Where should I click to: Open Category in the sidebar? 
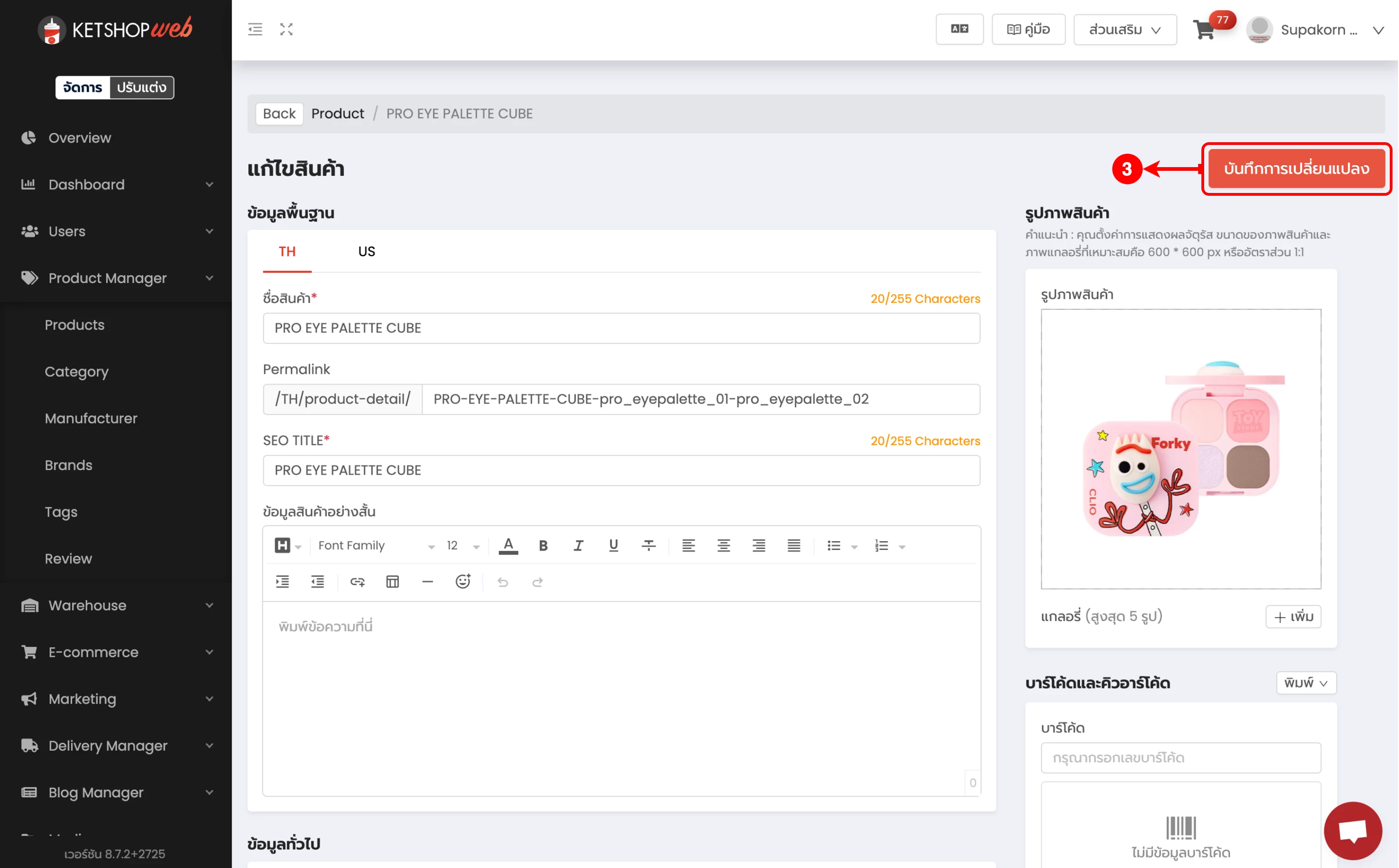[76, 371]
